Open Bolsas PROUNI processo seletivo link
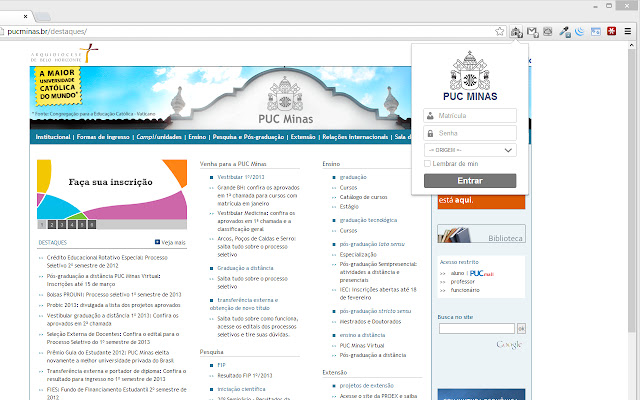Screen dimensions: 640x400 point(114,295)
